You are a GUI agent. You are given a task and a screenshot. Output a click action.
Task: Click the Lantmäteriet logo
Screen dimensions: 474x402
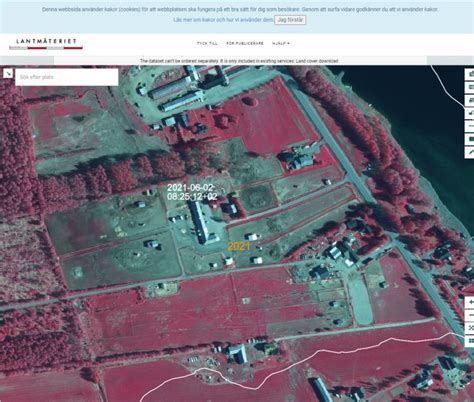pos(46,43)
